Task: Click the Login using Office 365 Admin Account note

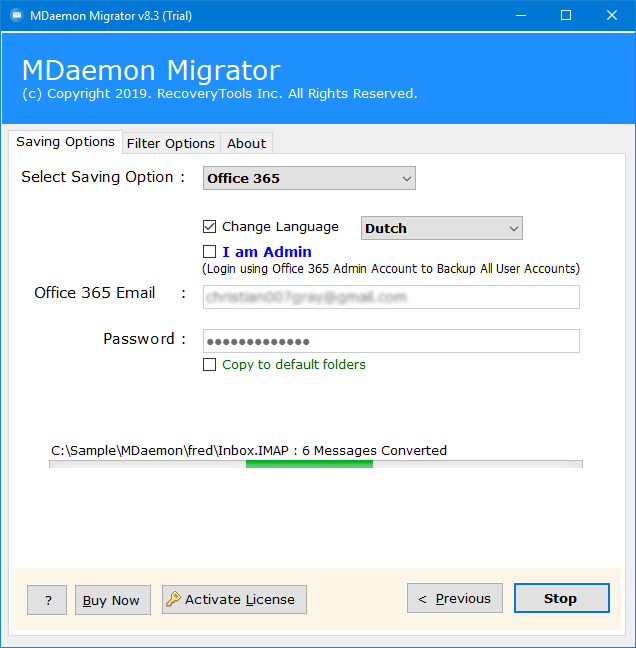Action: pos(391,269)
